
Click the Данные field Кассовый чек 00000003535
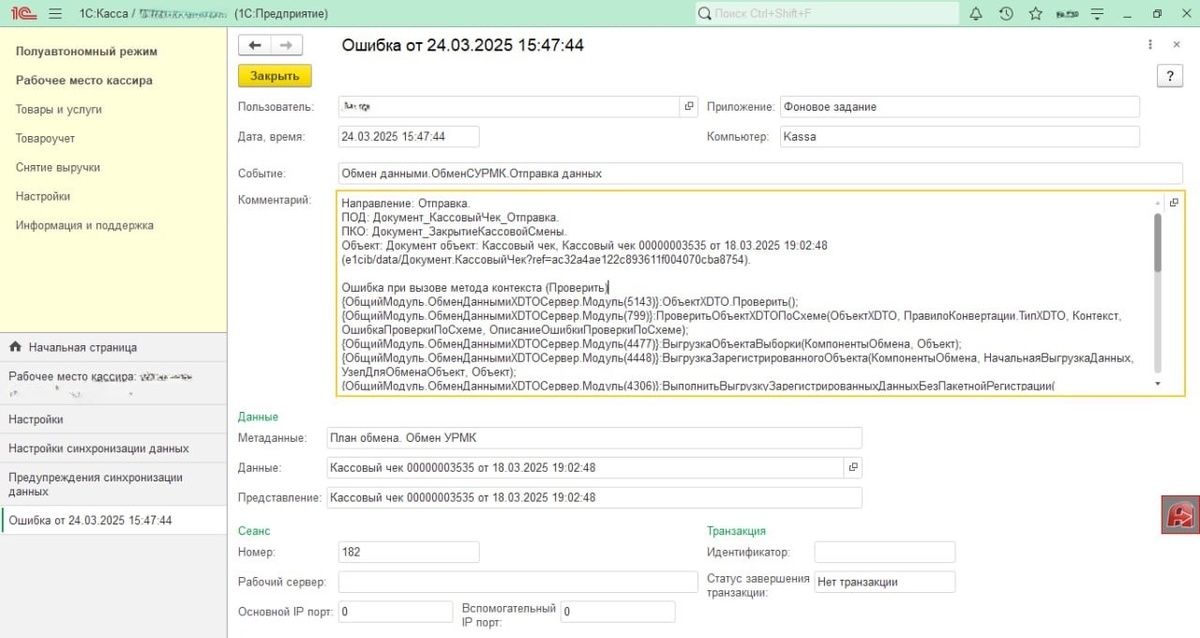586,467
